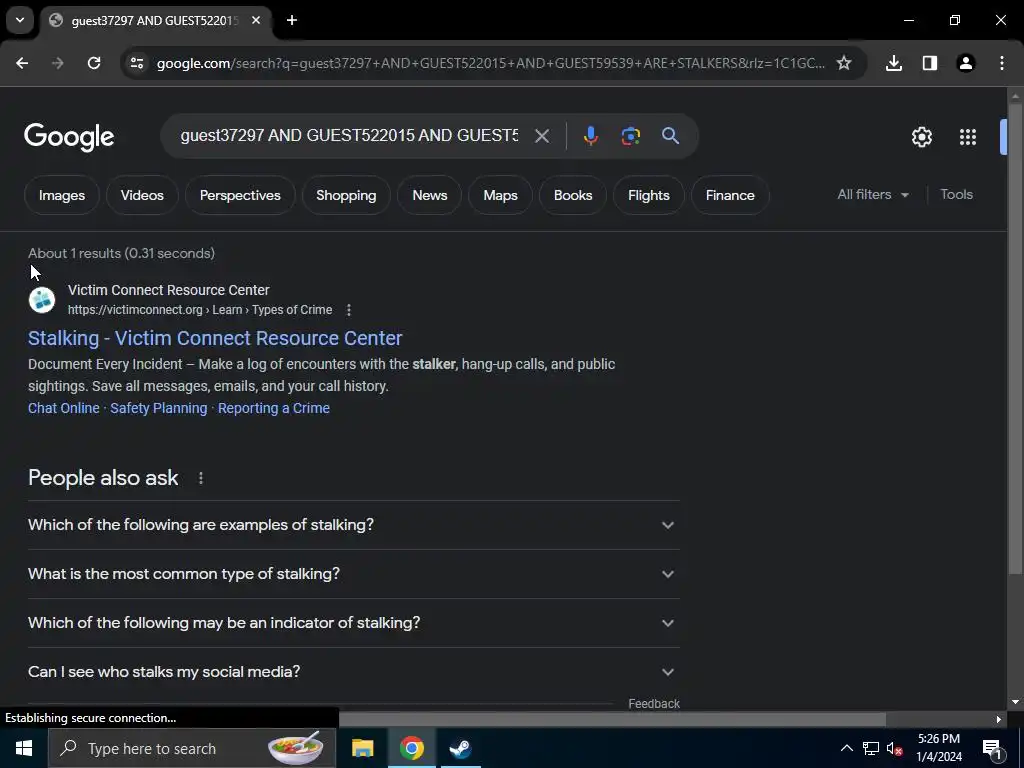Start voice search with microphone
Image resolution: width=1024 pixels, height=768 pixels.
coord(590,136)
